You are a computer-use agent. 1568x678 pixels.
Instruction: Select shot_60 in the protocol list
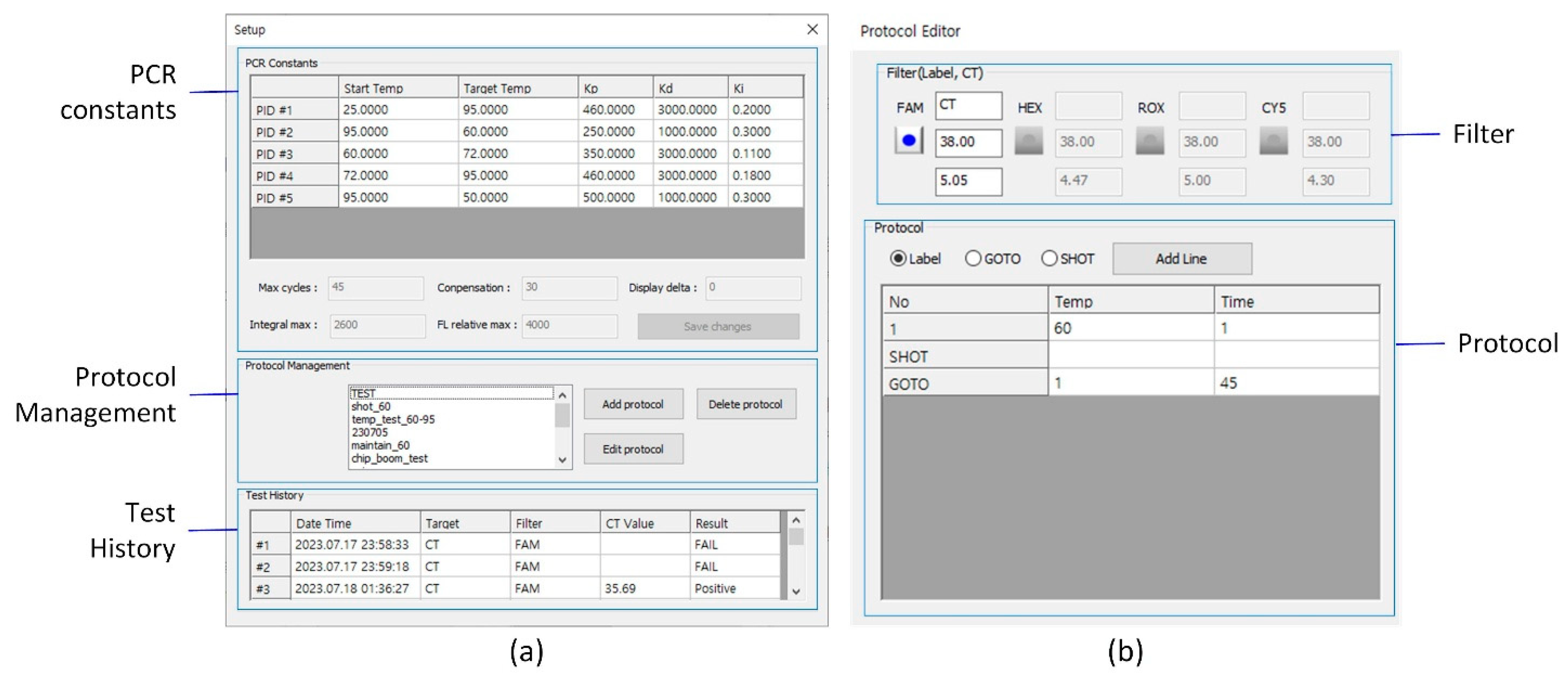point(371,407)
